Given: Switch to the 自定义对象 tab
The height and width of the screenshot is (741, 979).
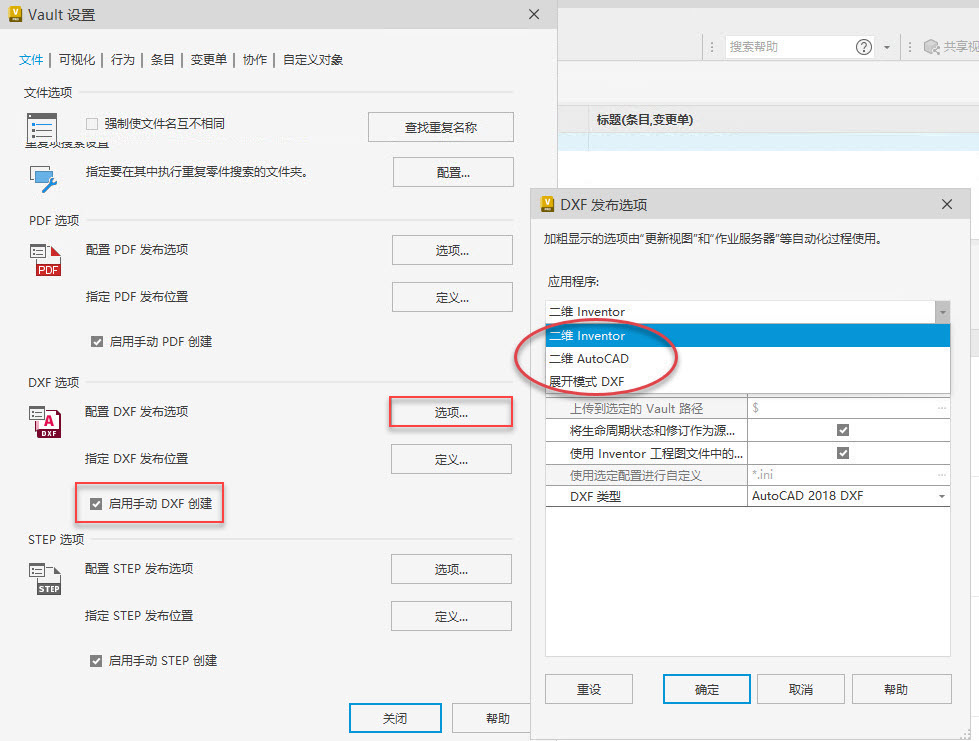Looking at the screenshot, I should point(313,59).
